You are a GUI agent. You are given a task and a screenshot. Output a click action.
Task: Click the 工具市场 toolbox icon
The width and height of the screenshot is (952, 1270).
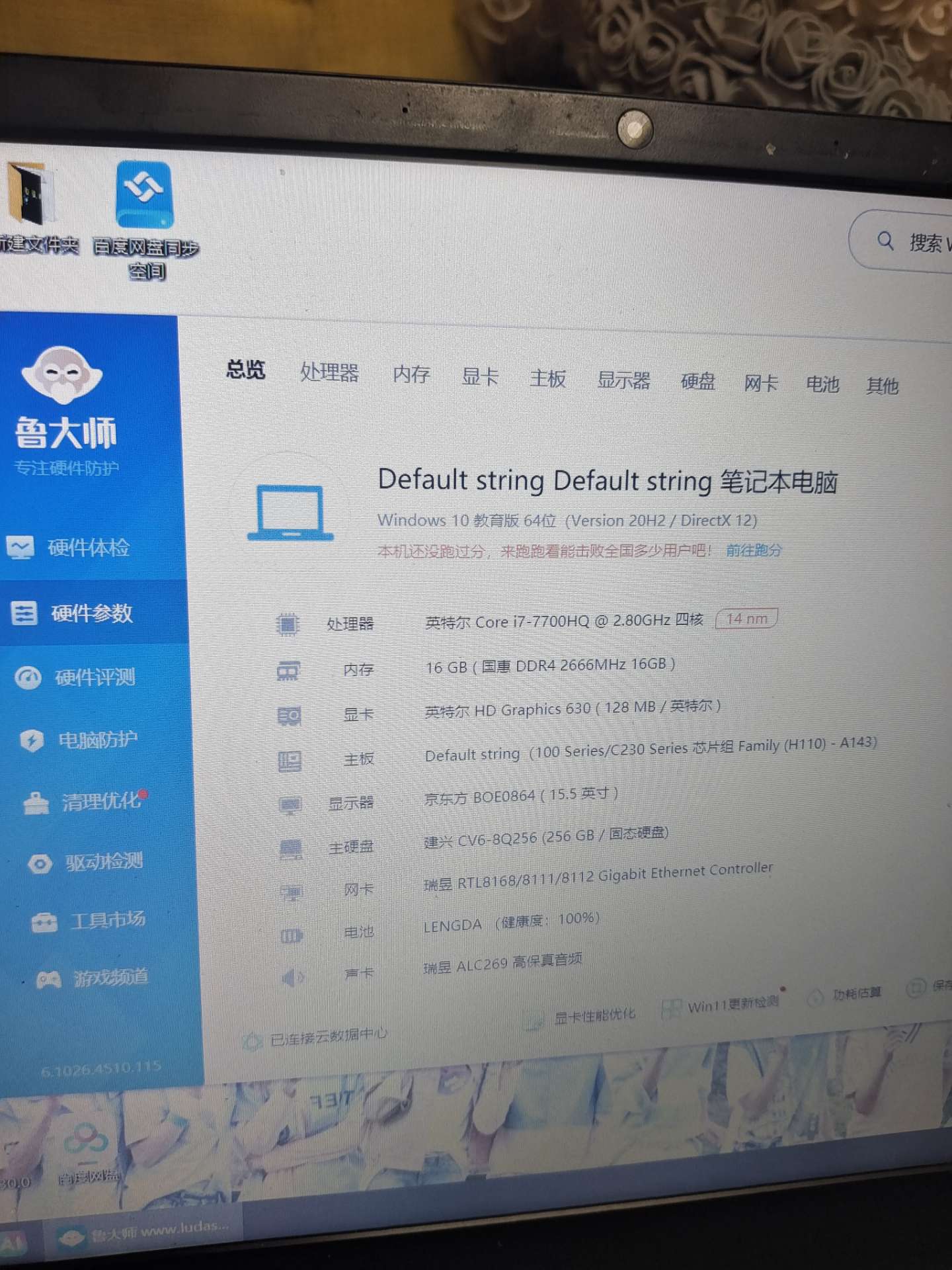pos(44,922)
